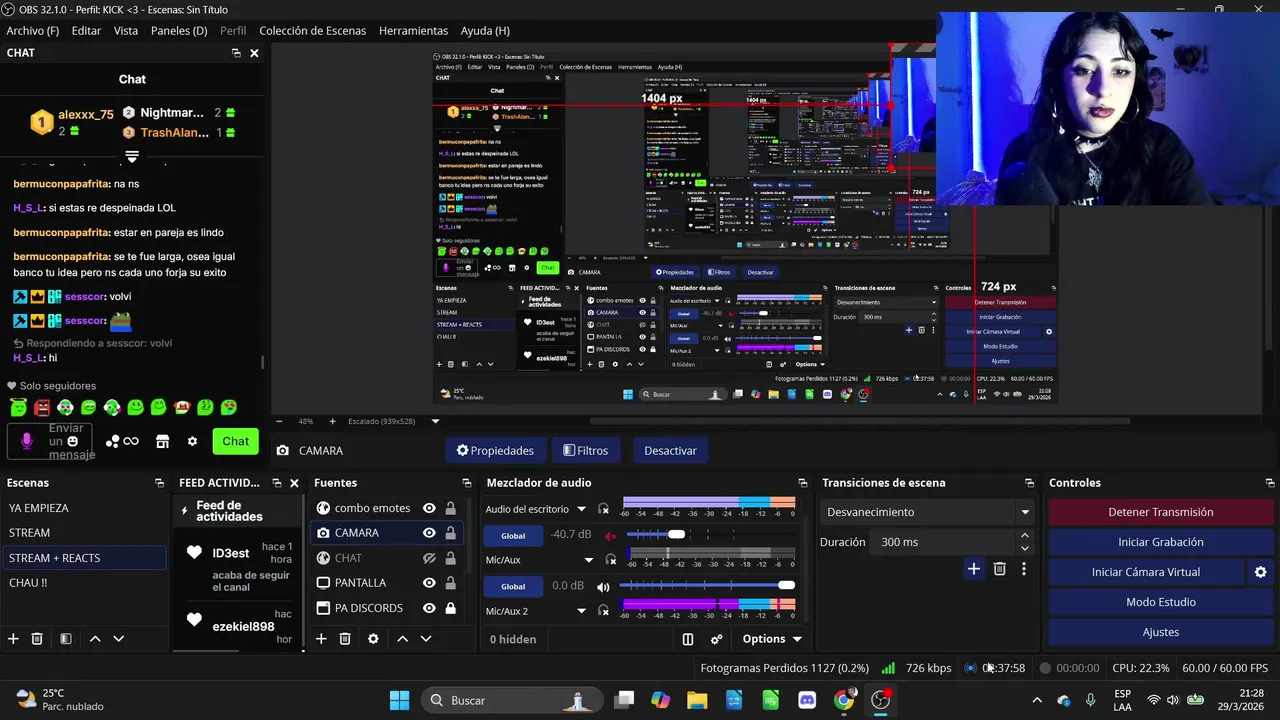1280x720 pixels.
Task: Open Google Chrome from the taskbar
Action: pyautogui.click(x=844, y=700)
